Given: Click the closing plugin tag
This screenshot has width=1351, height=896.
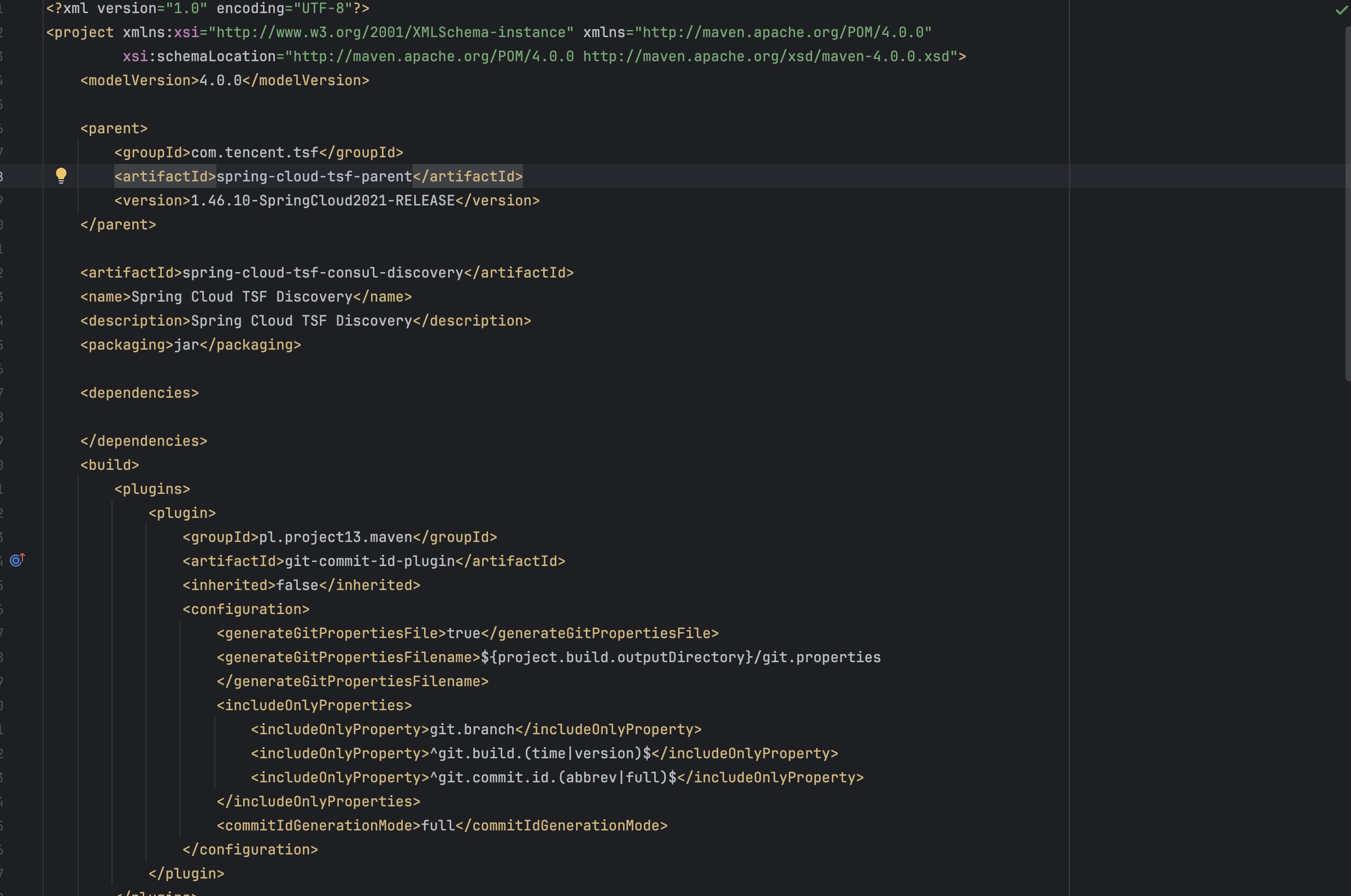Looking at the screenshot, I should (x=186, y=873).
